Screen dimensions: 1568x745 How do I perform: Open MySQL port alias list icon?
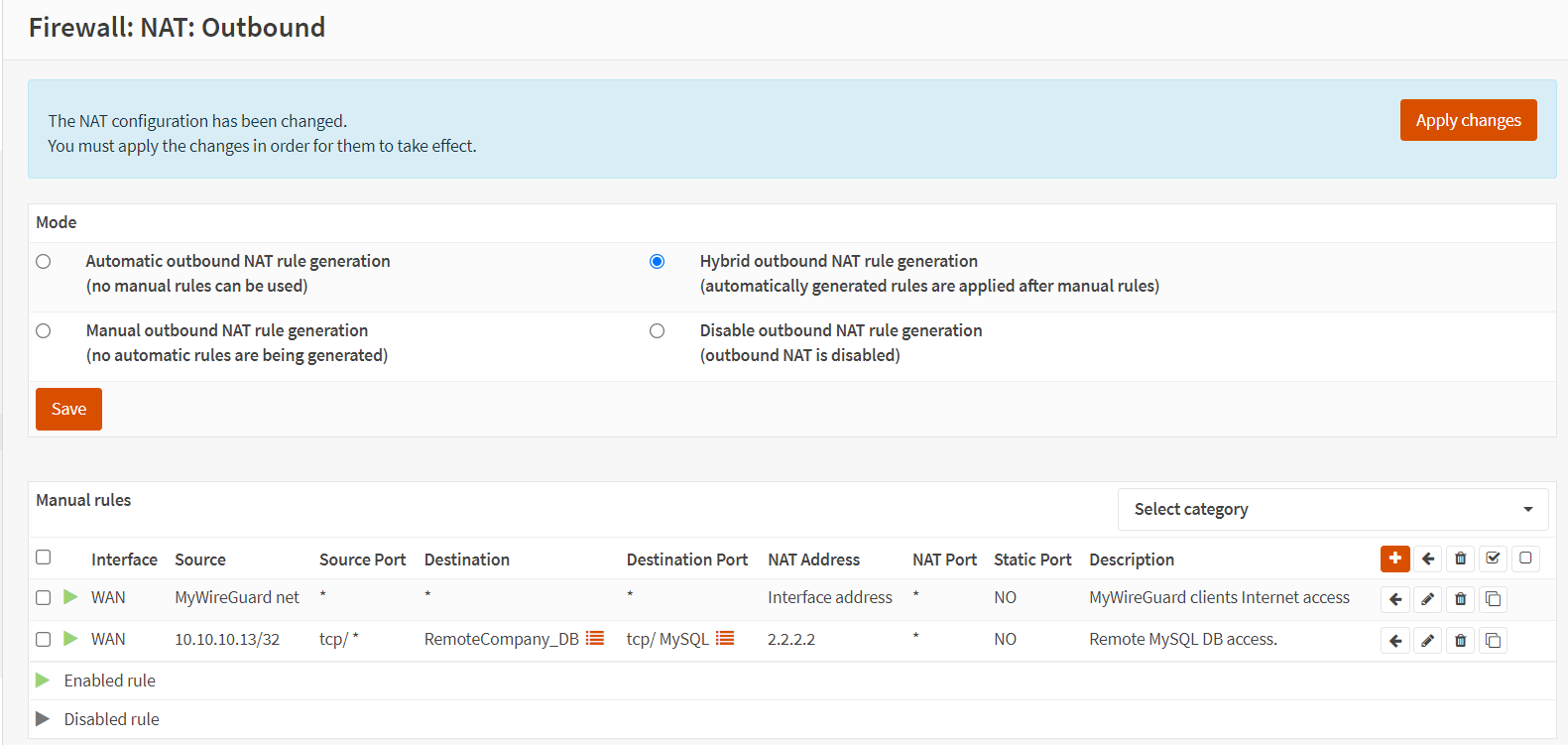pos(725,638)
